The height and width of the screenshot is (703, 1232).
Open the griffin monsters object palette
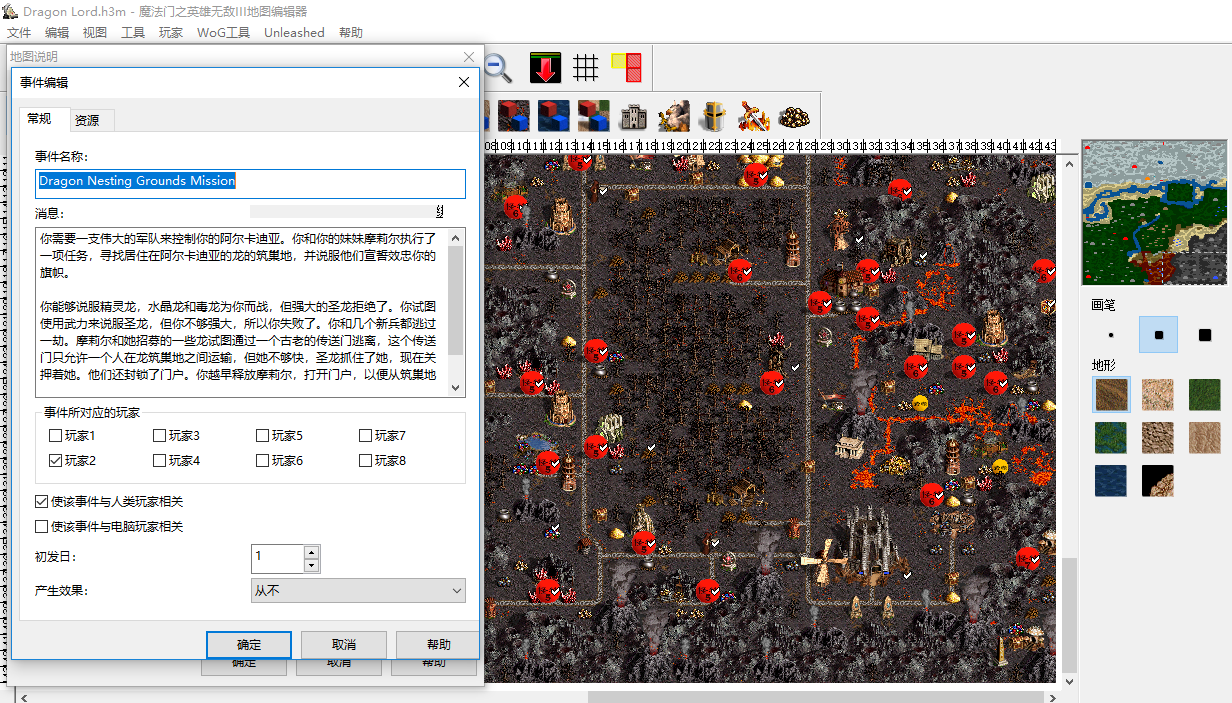(674, 116)
